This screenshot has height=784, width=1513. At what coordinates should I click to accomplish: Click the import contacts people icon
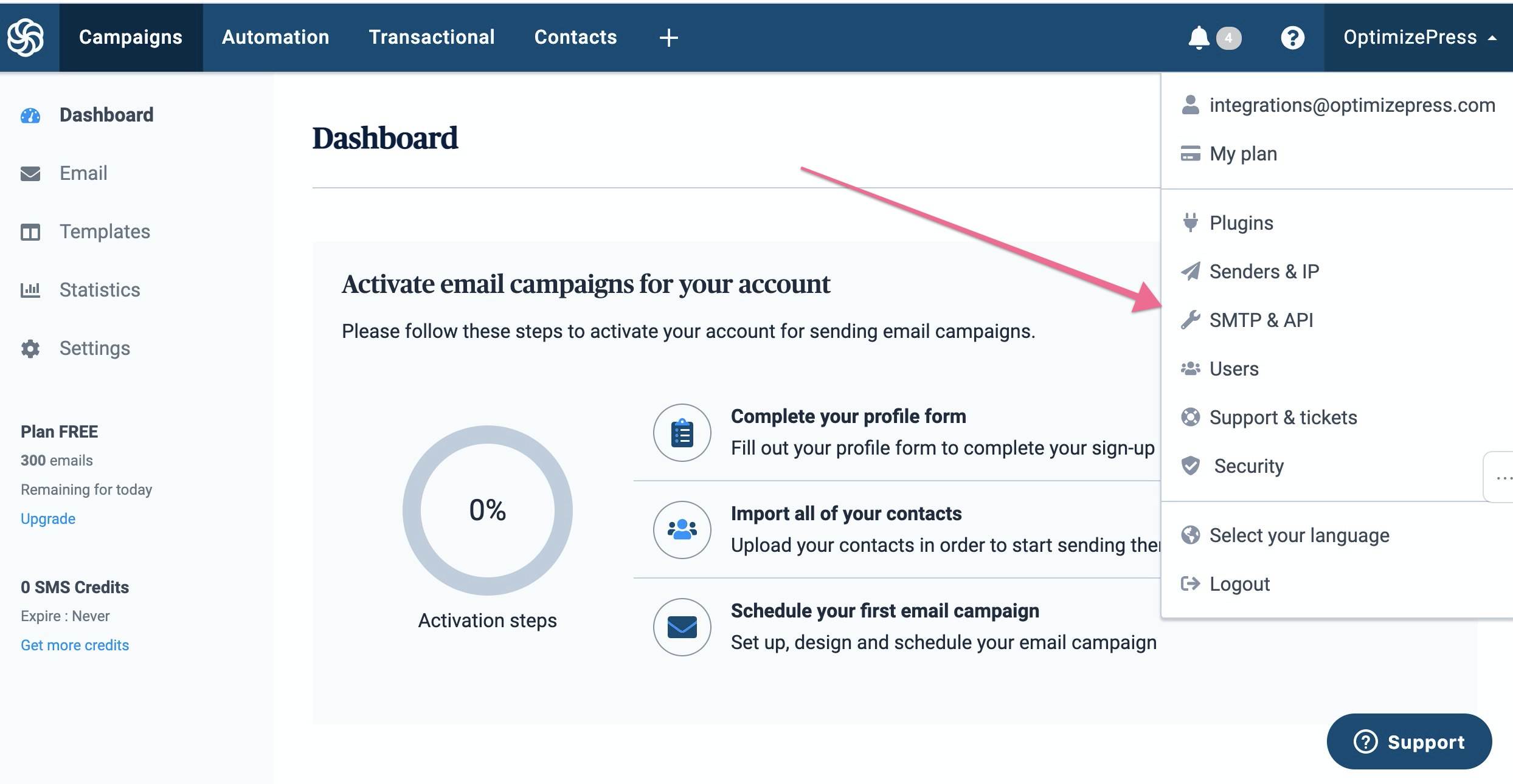(x=682, y=530)
